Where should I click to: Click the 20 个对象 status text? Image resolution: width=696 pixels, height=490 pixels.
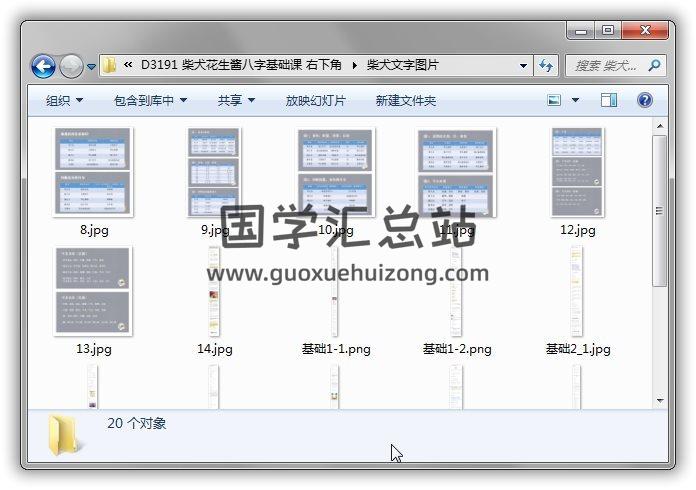136,423
